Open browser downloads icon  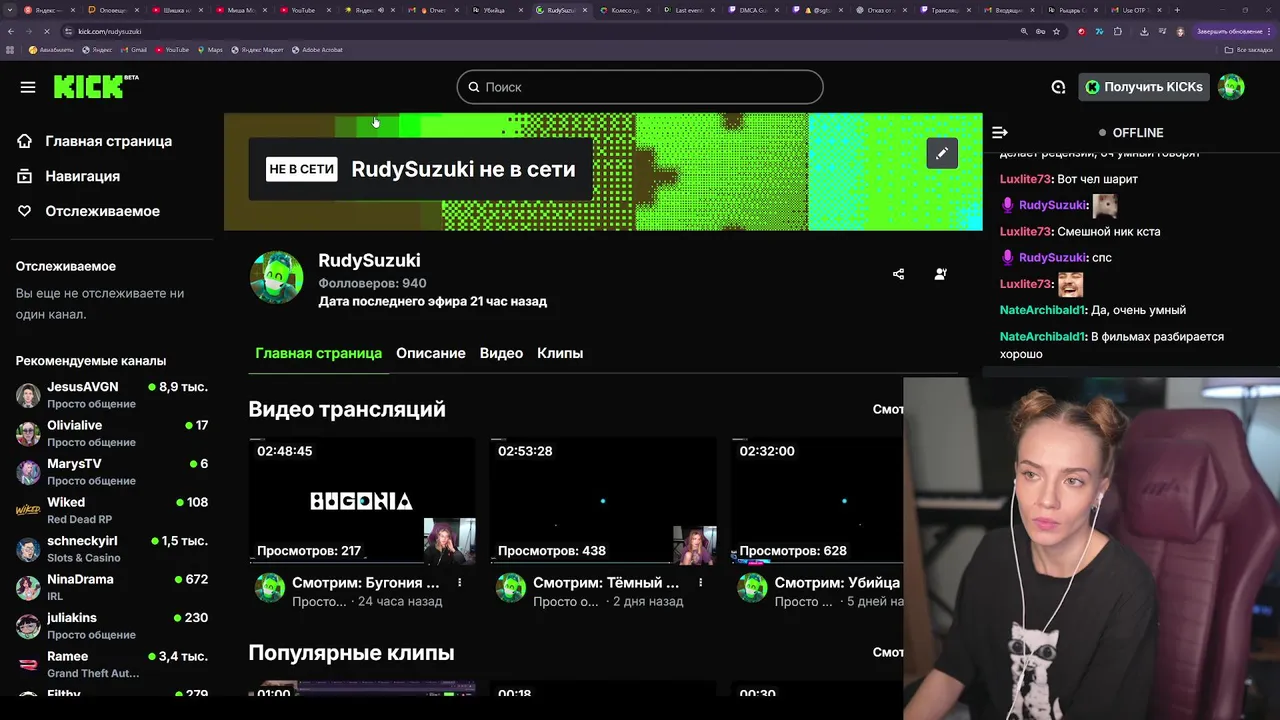tap(1144, 31)
